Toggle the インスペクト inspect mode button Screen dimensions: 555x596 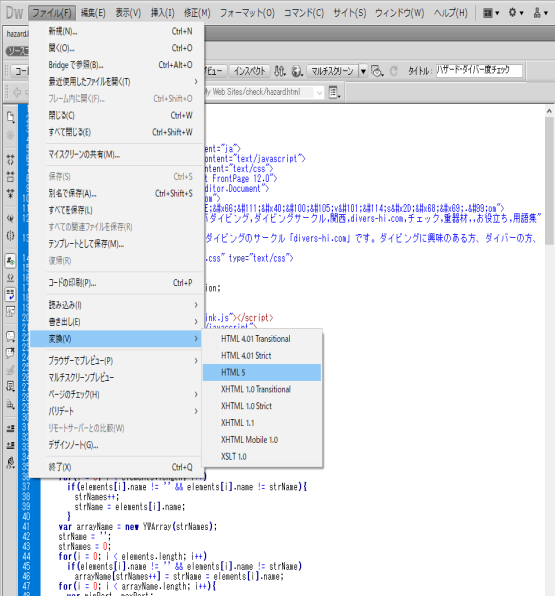[x=249, y=71]
